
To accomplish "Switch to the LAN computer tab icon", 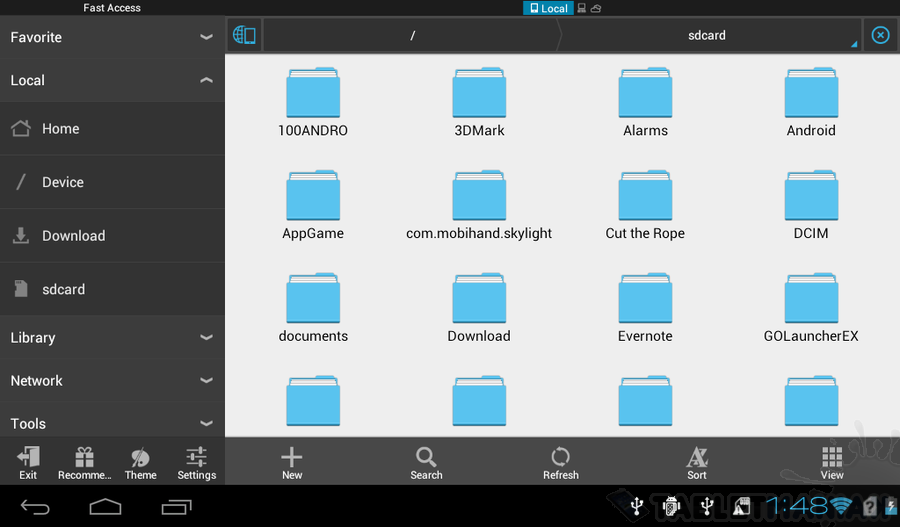I will pyautogui.click(x=581, y=8).
